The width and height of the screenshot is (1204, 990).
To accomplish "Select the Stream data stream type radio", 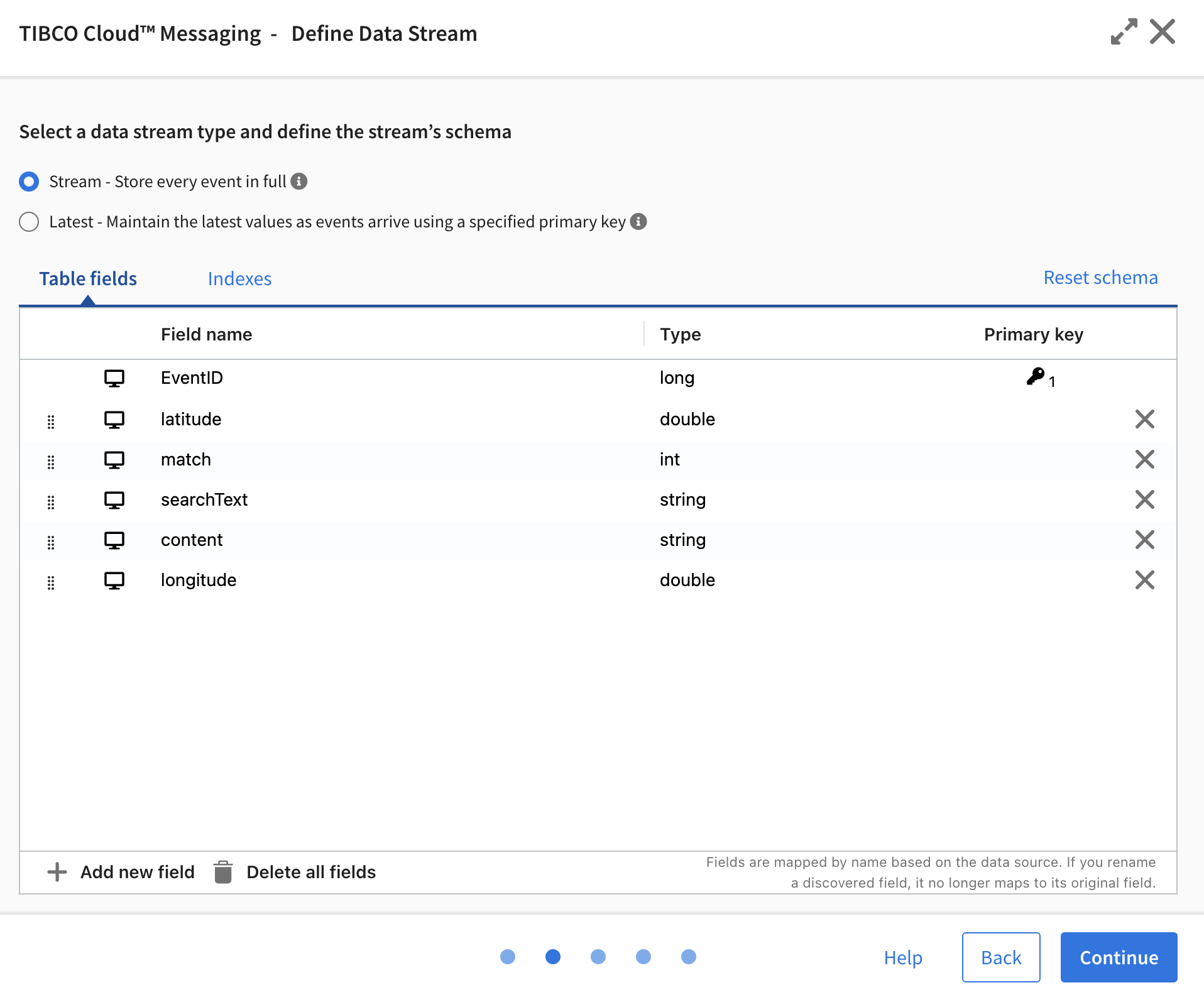I will tap(29, 182).
